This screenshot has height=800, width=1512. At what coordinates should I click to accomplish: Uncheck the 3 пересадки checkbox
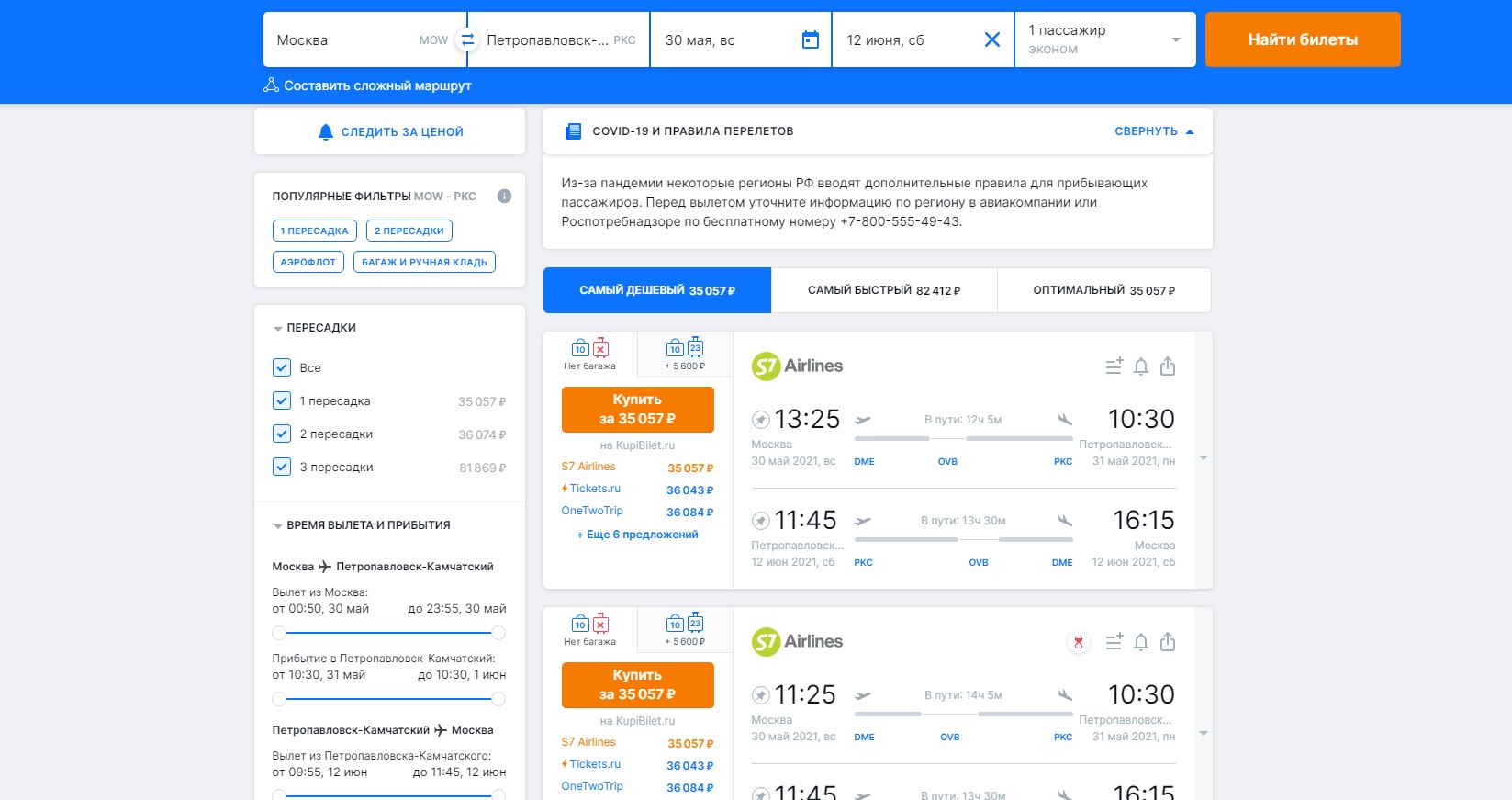(x=282, y=467)
